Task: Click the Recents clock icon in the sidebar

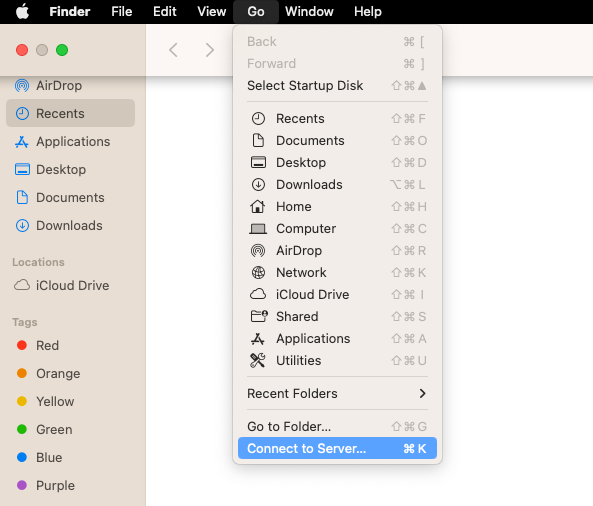Action: (x=22, y=113)
